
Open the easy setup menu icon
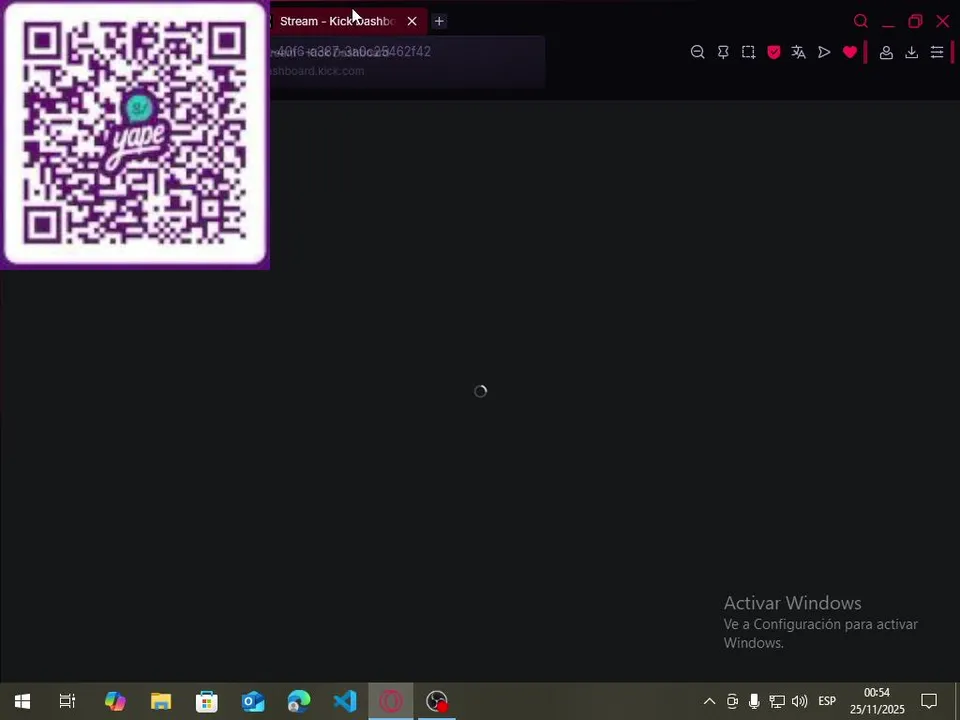pos(937,52)
